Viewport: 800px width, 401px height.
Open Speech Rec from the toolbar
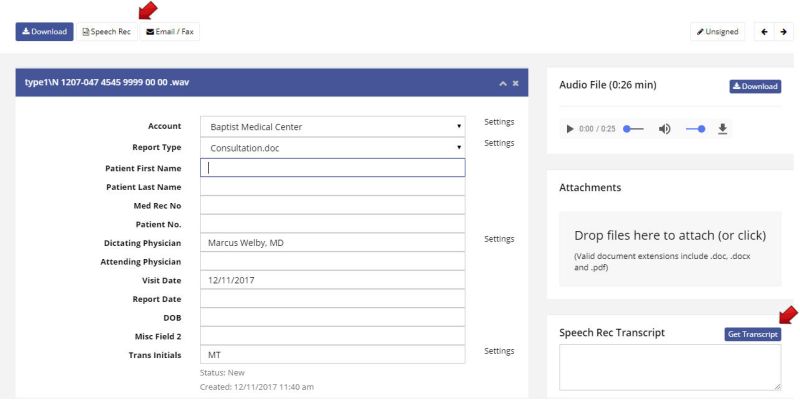[x=106, y=32]
